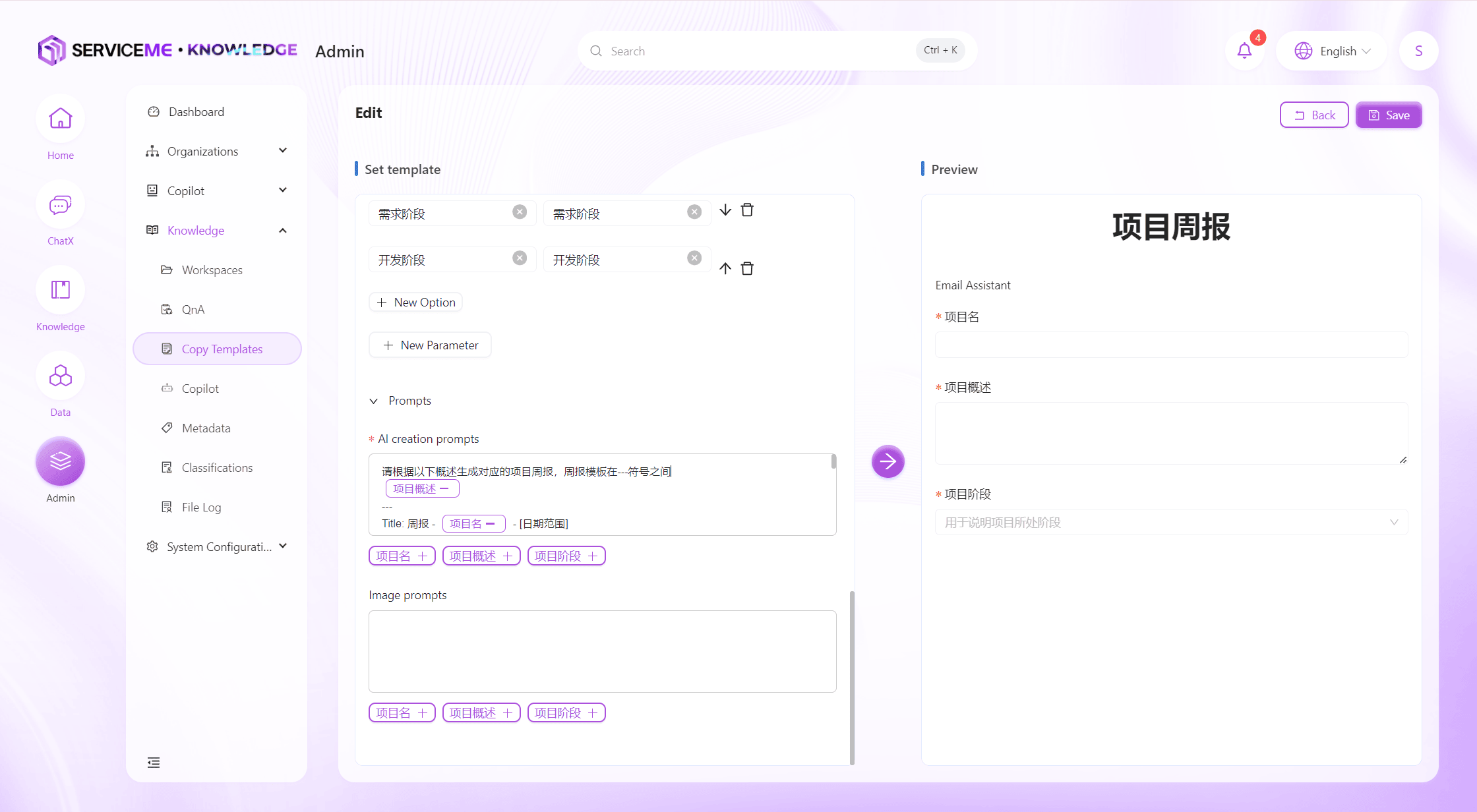Click the purple arrow preview button
1477x812 pixels.
pos(888,461)
